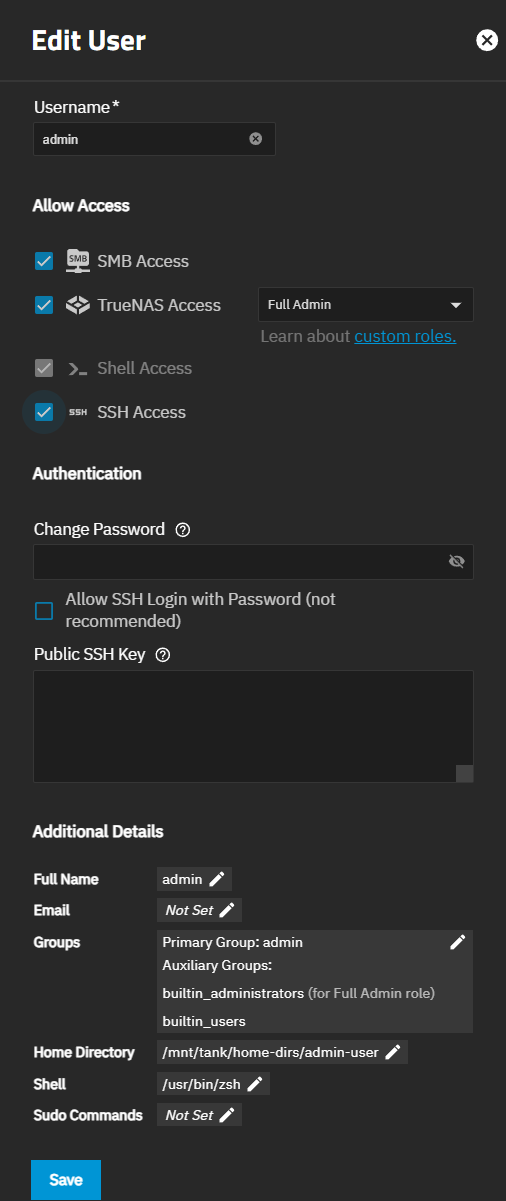Clear the Username field with X icon
This screenshot has width=506, height=1201.
click(x=255, y=139)
